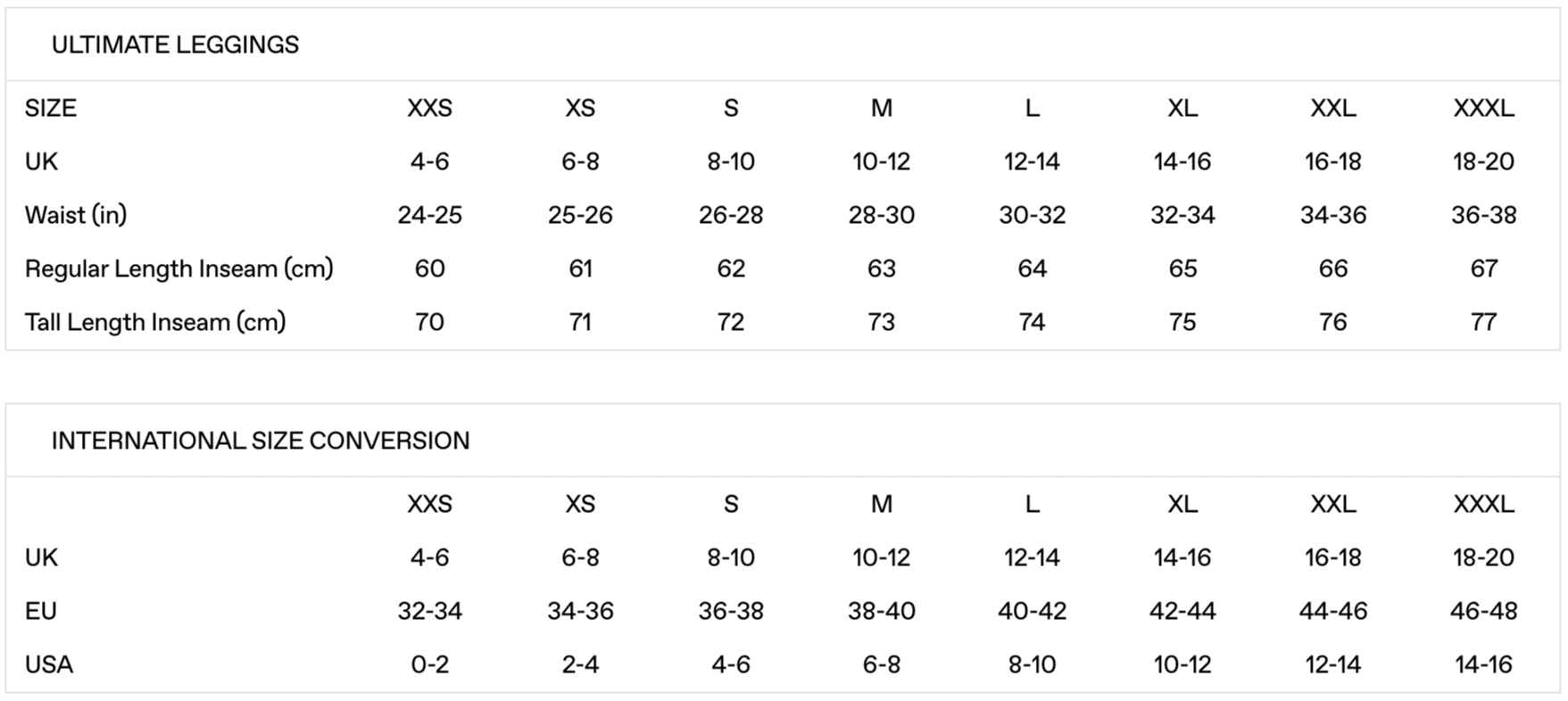
Task: Select regular inseam value 60
Action: point(429,268)
